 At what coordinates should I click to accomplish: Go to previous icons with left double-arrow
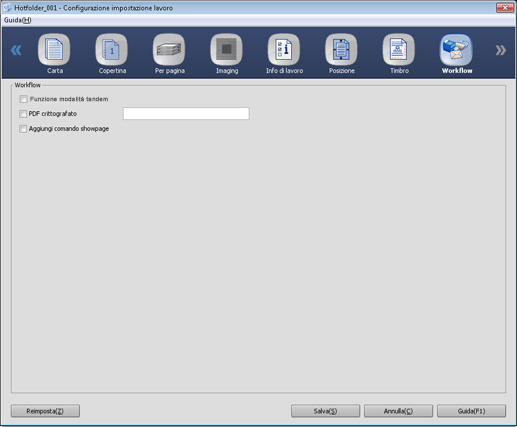tap(16, 50)
